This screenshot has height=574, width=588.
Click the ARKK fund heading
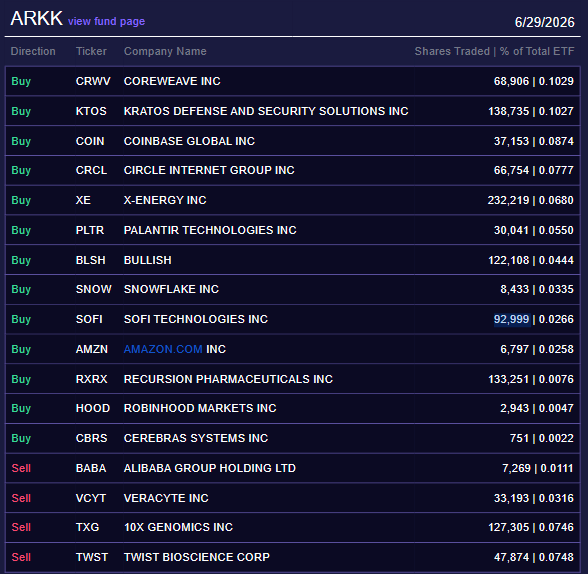pyautogui.click(x=36, y=18)
